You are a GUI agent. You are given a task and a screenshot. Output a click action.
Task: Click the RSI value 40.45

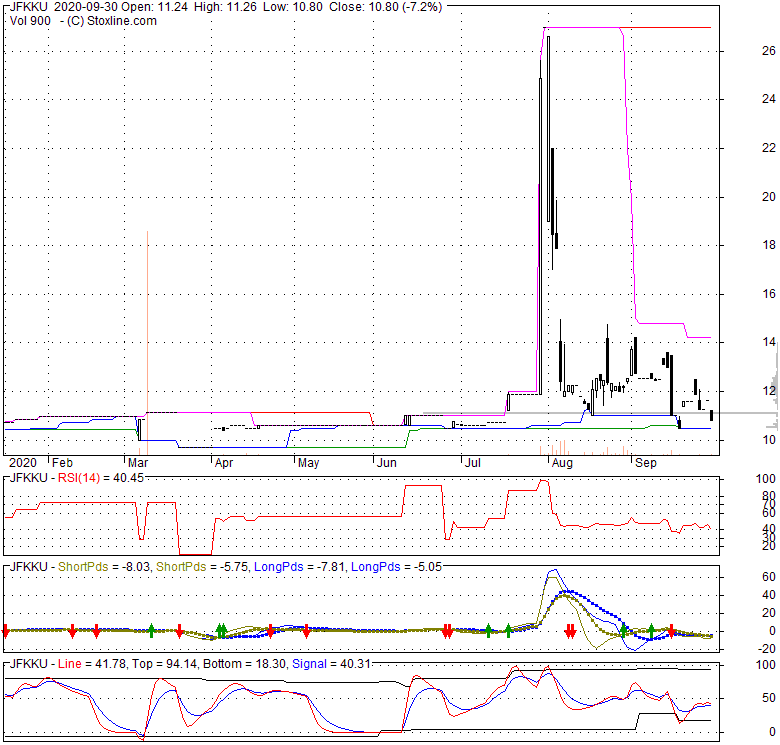[x=128, y=478]
